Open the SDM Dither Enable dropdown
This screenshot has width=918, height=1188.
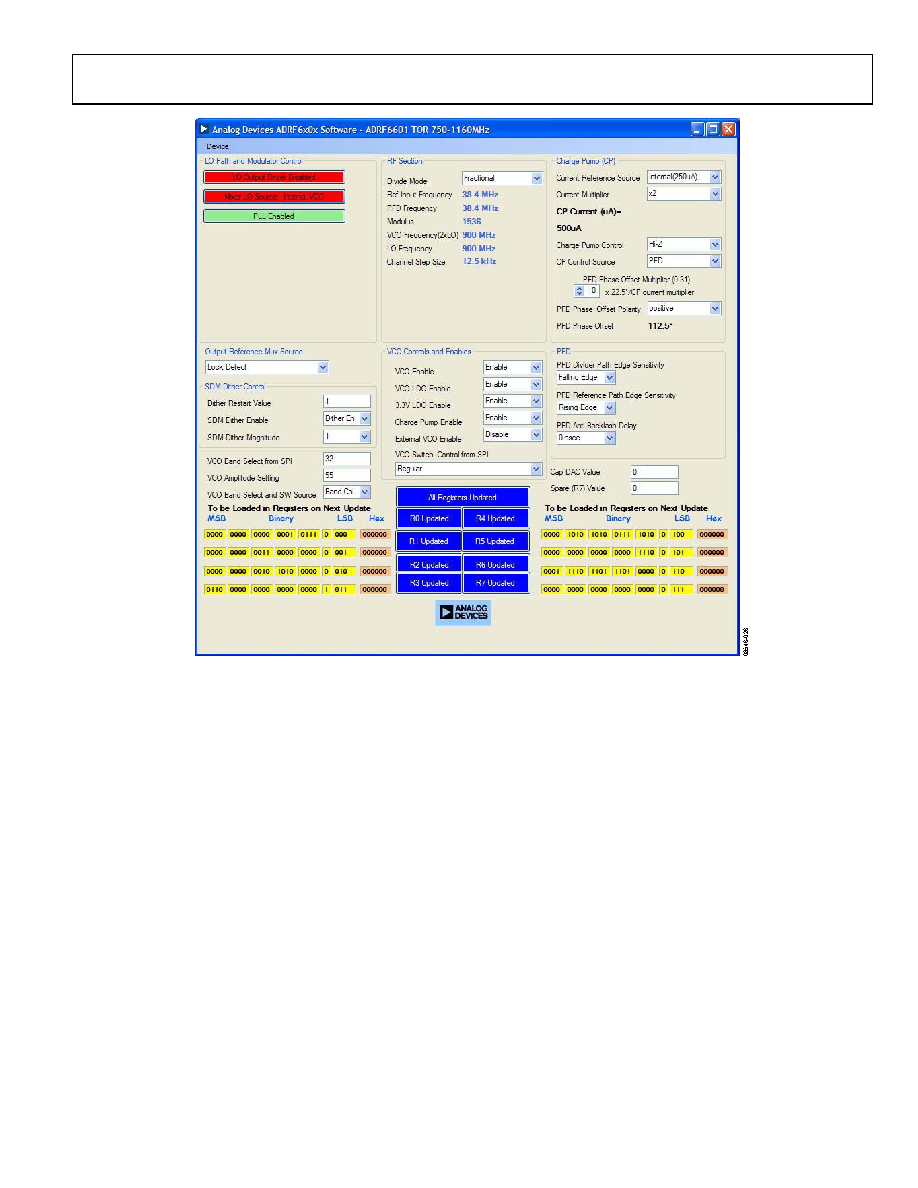point(347,418)
